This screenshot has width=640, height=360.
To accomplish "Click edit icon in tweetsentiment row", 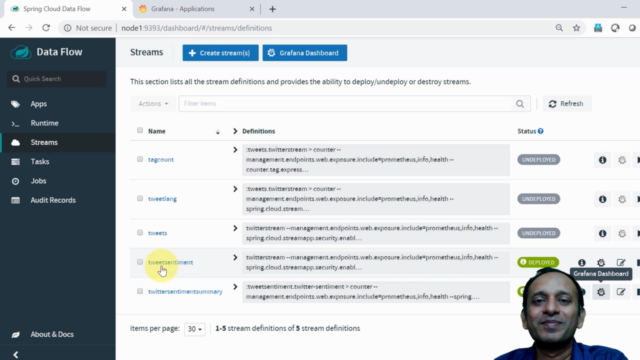I will pos(621,262).
